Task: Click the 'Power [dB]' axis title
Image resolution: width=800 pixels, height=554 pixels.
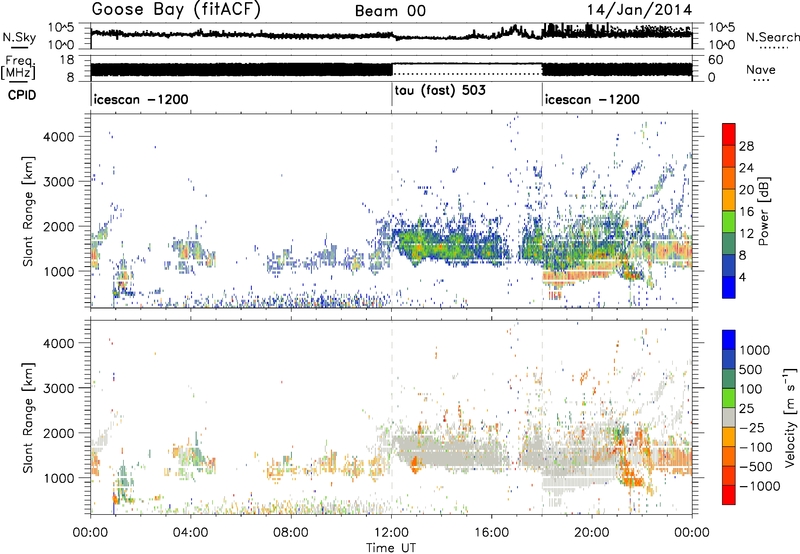Action: 763,211
